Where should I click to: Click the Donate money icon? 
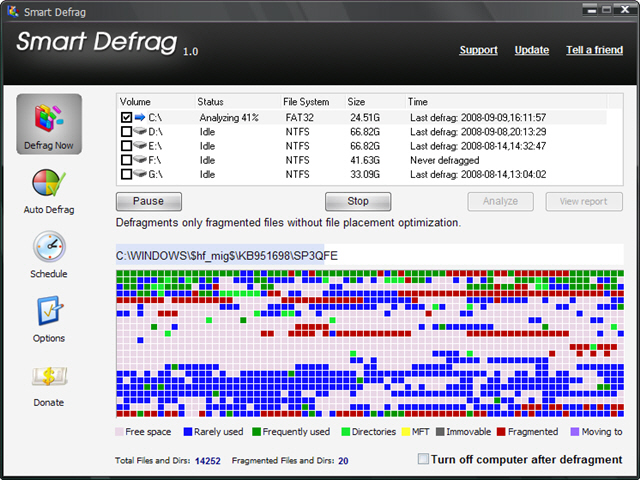(49, 376)
